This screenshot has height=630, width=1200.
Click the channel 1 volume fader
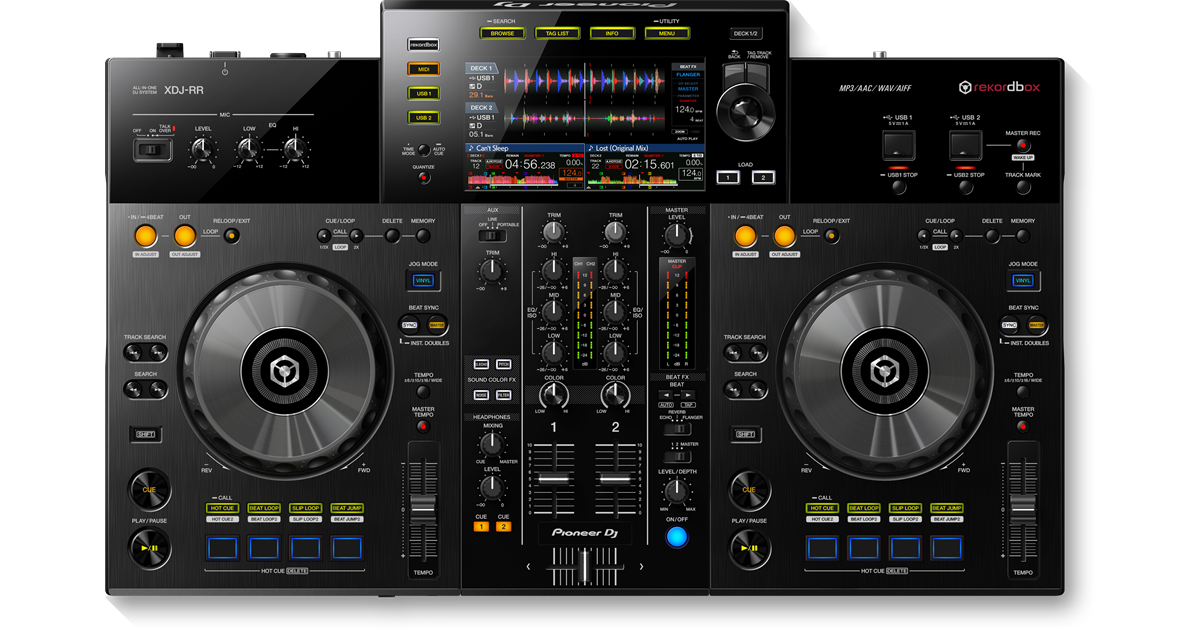click(x=553, y=479)
